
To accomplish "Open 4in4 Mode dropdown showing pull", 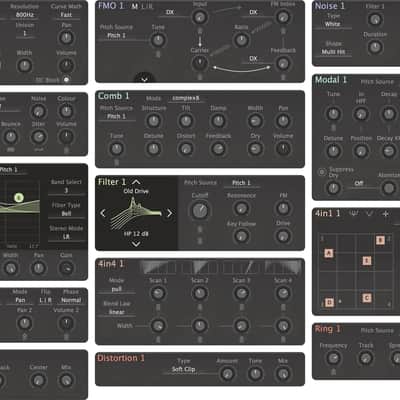I will click(x=116, y=289).
